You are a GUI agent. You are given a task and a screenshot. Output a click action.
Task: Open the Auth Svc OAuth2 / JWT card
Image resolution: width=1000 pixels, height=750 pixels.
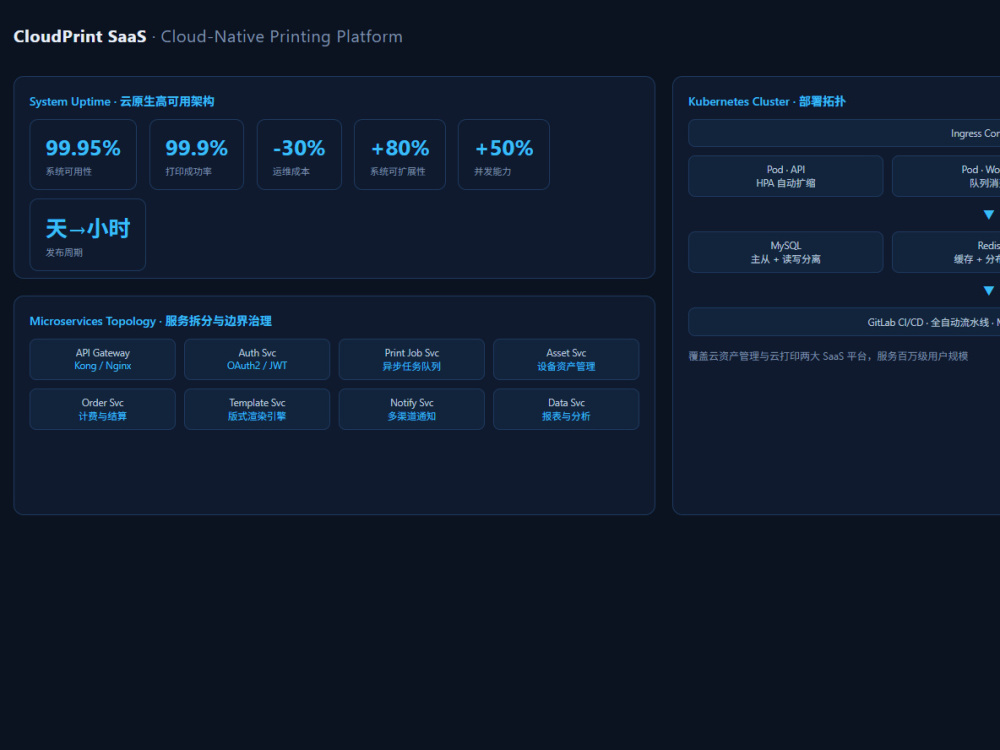tap(257, 359)
